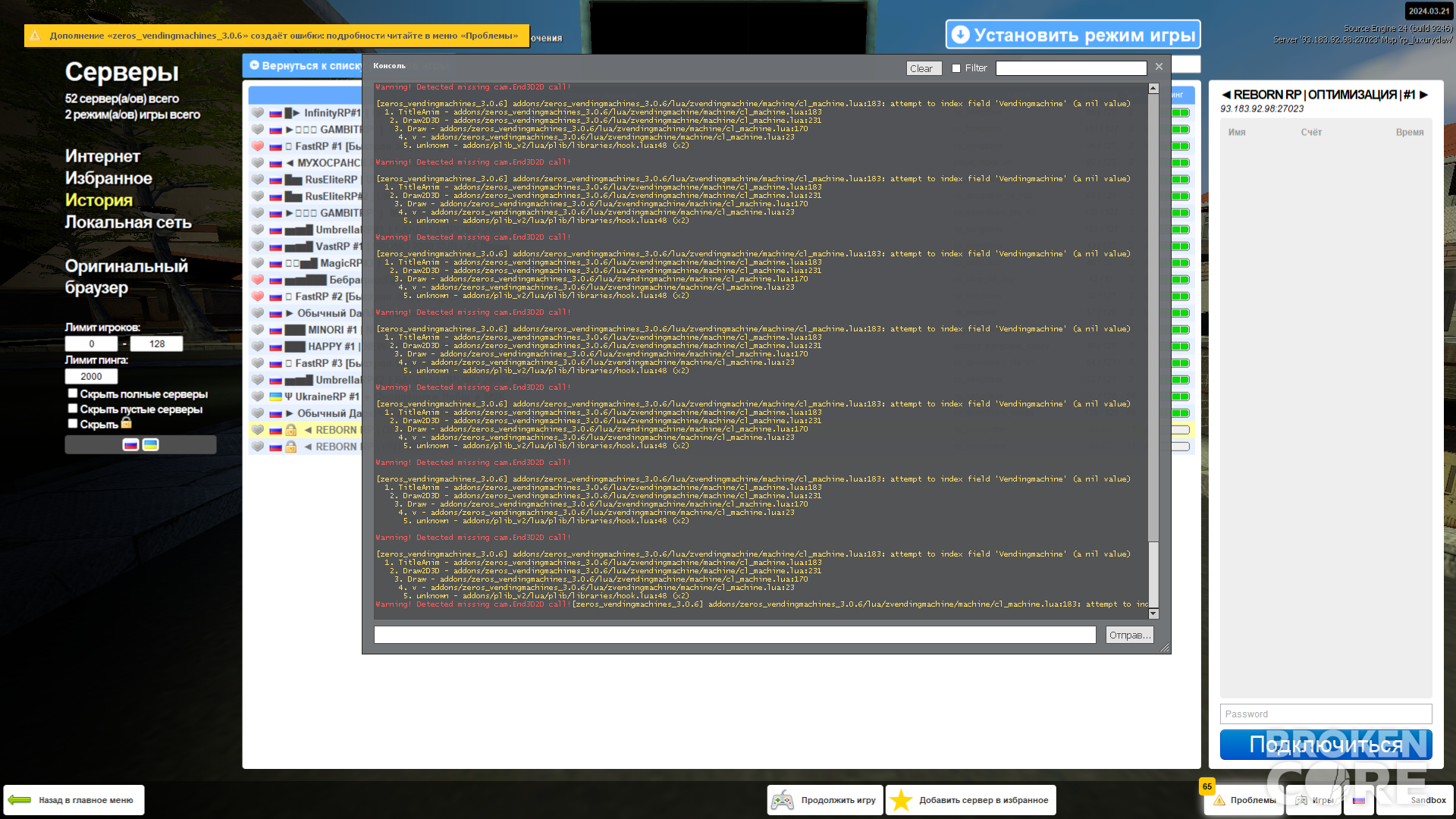
Task: Open Оригинальный браузер legacy browser
Action: (x=126, y=277)
